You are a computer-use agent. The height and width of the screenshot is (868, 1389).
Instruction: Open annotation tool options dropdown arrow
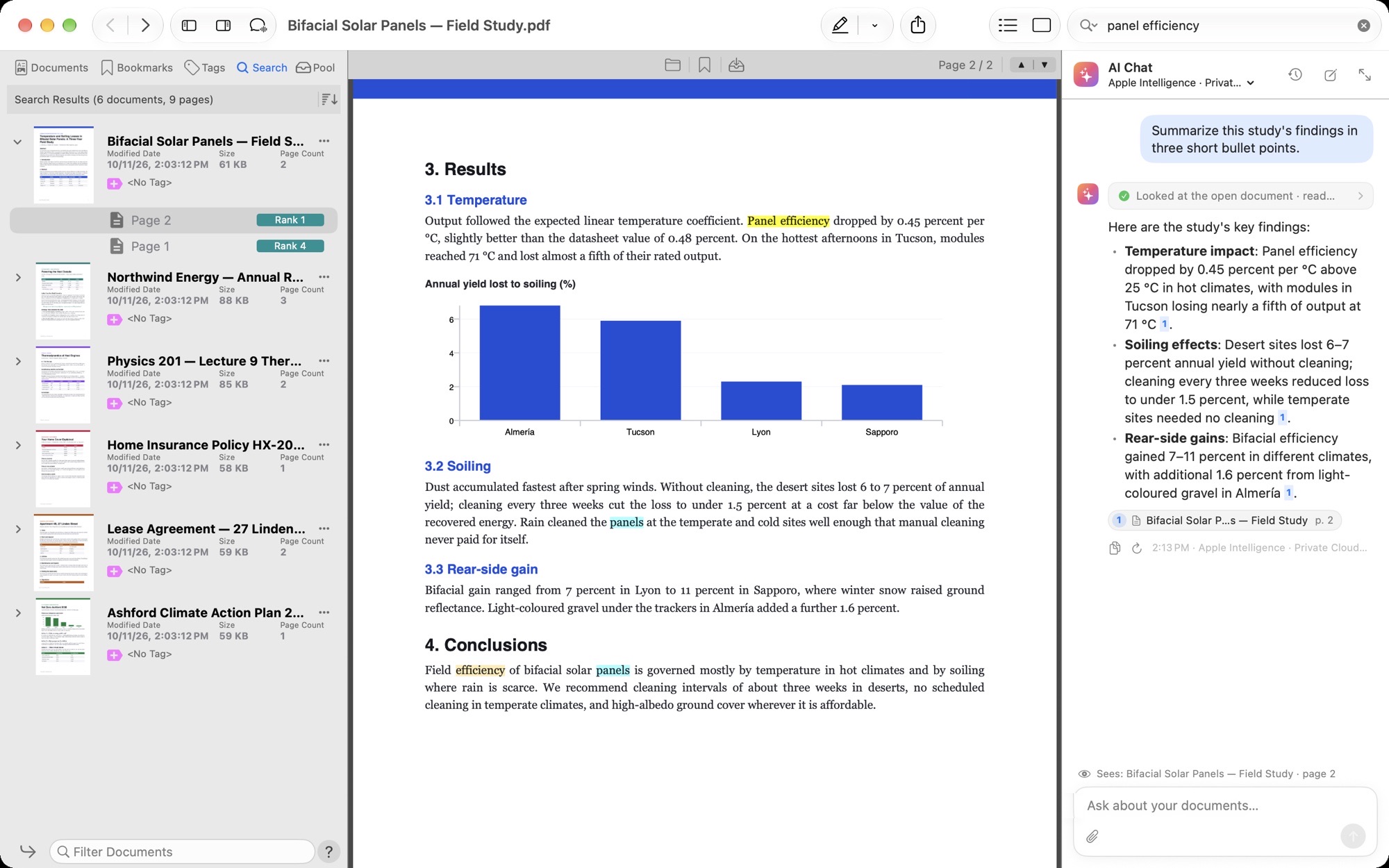coord(874,26)
